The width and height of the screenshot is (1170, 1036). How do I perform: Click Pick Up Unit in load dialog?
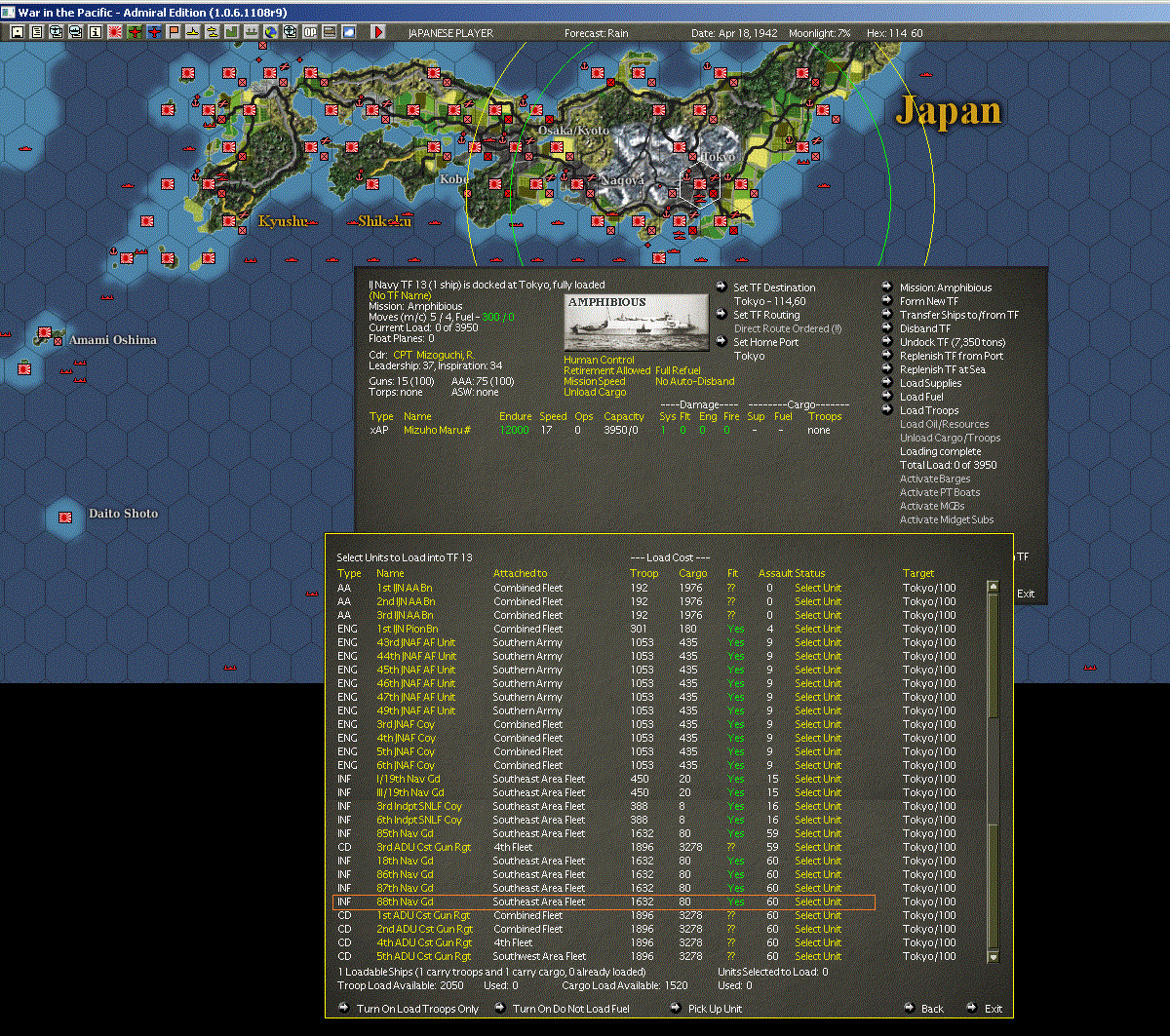[x=715, y=1009]
